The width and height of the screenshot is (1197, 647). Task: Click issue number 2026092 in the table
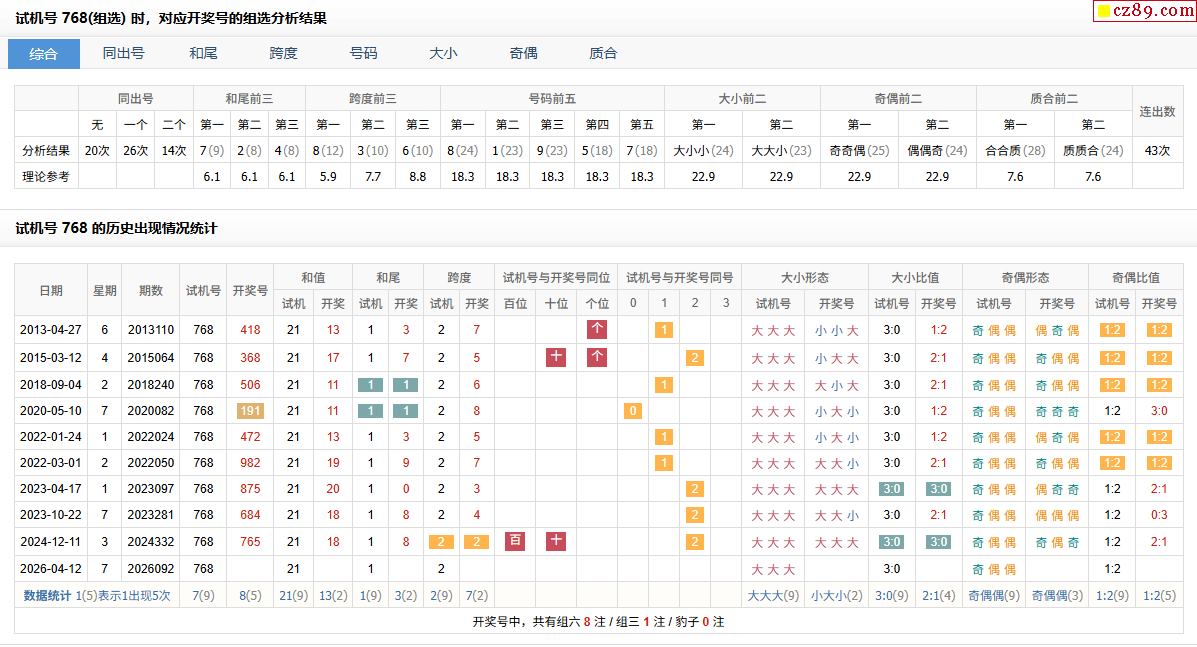click(x=151, y=568)
